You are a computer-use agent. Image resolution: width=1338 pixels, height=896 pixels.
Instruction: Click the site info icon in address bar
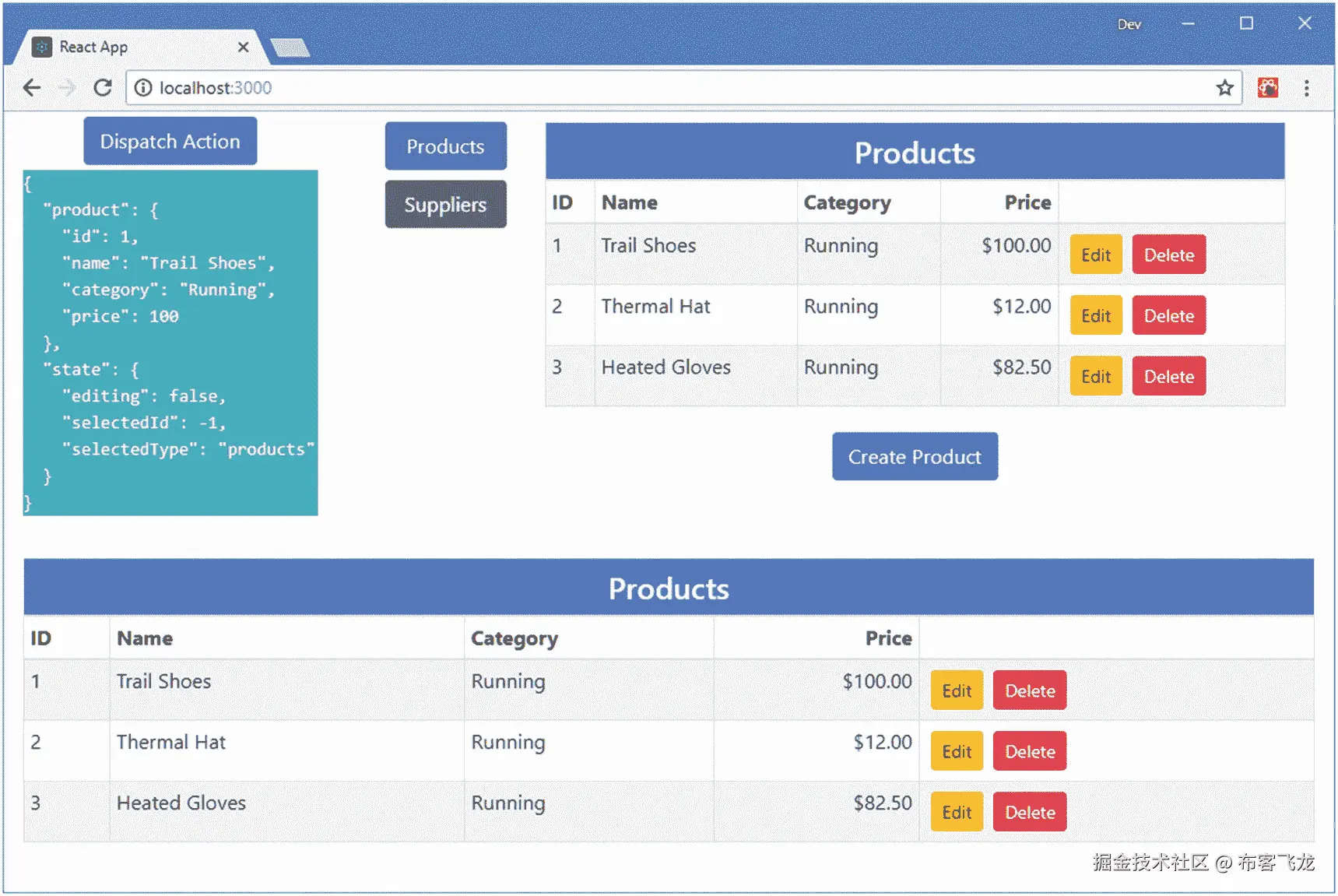click(x=143, y=88)
